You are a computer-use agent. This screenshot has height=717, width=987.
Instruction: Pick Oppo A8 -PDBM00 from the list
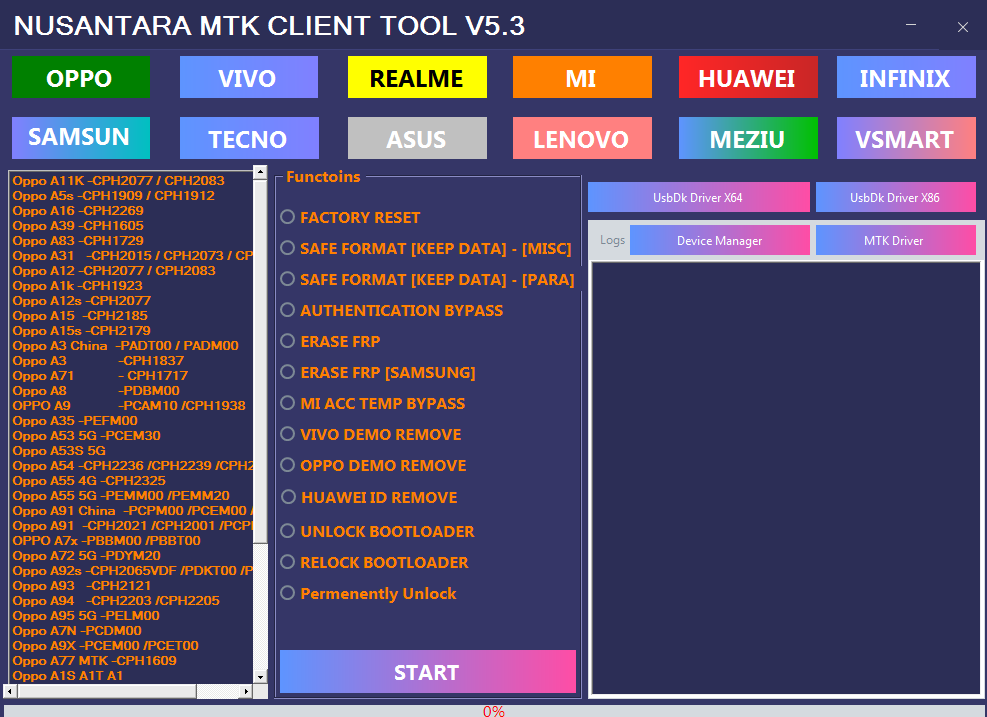(96, 391)
